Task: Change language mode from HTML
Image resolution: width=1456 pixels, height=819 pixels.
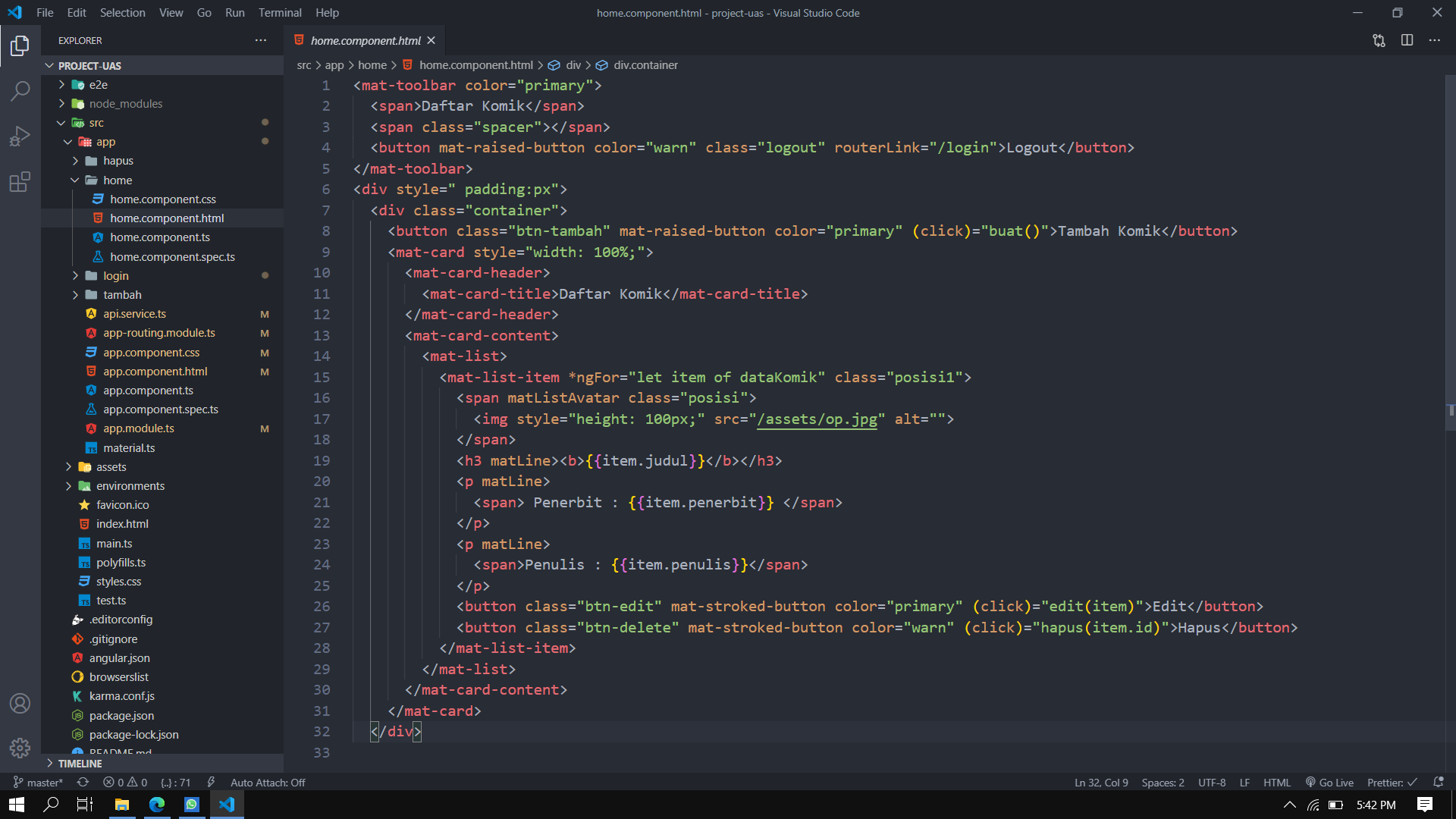Action: pos(1276,782)
